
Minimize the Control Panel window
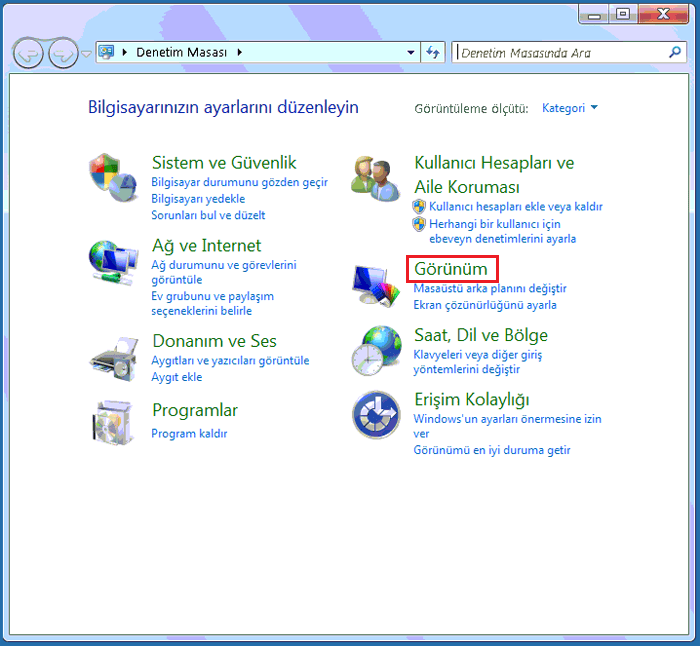(594, 14)
